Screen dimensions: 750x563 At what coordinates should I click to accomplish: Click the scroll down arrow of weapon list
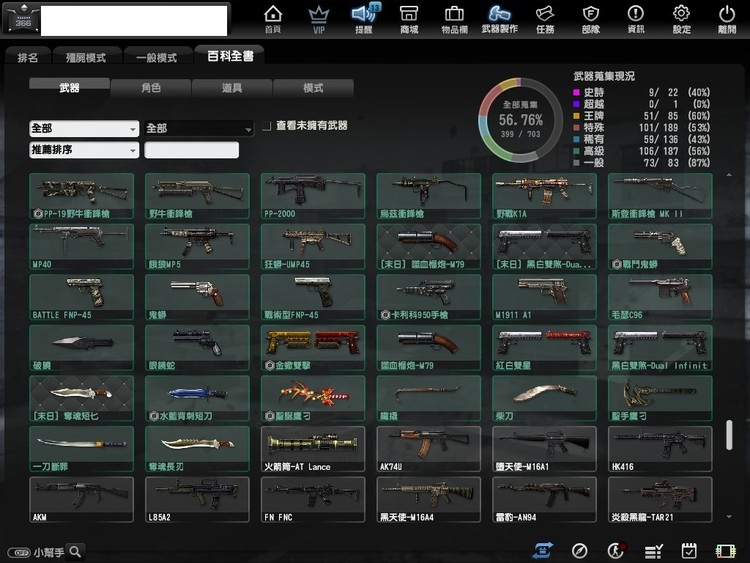tap(729, 517)
